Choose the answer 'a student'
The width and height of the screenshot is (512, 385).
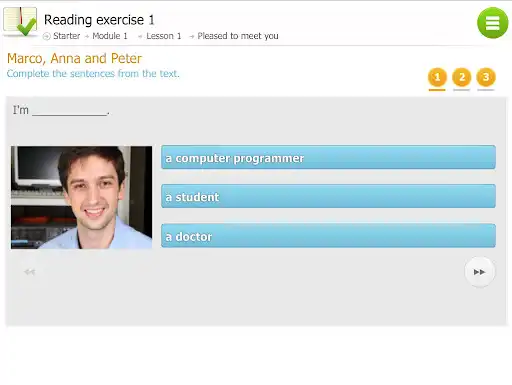click(328, 196)
